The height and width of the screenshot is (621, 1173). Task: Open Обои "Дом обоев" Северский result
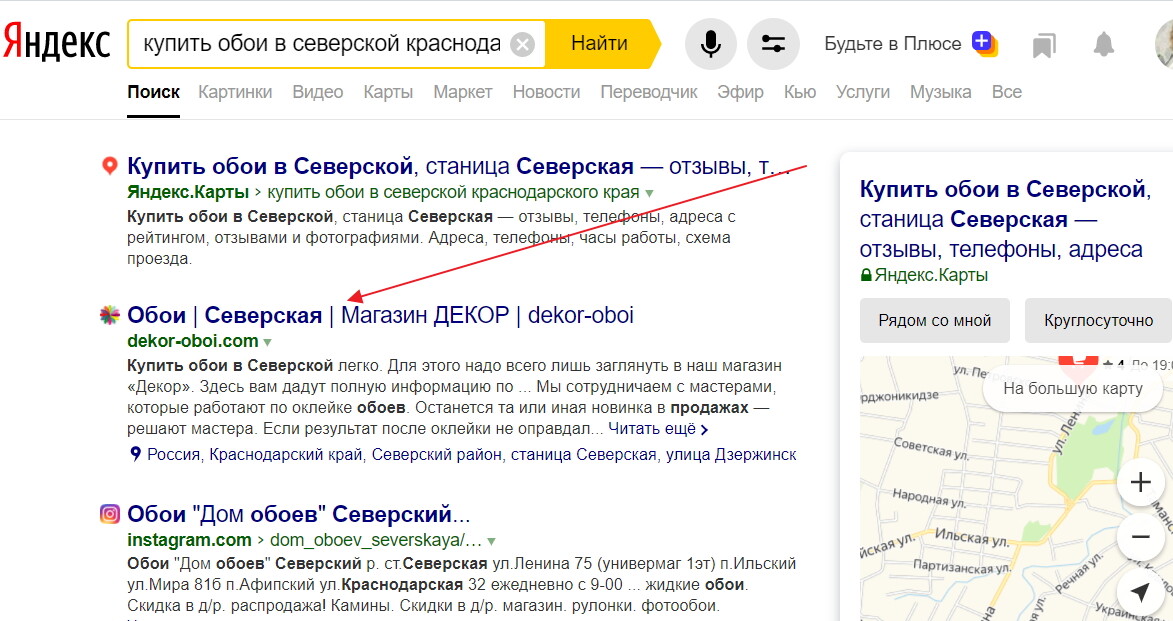pos(298,514)
